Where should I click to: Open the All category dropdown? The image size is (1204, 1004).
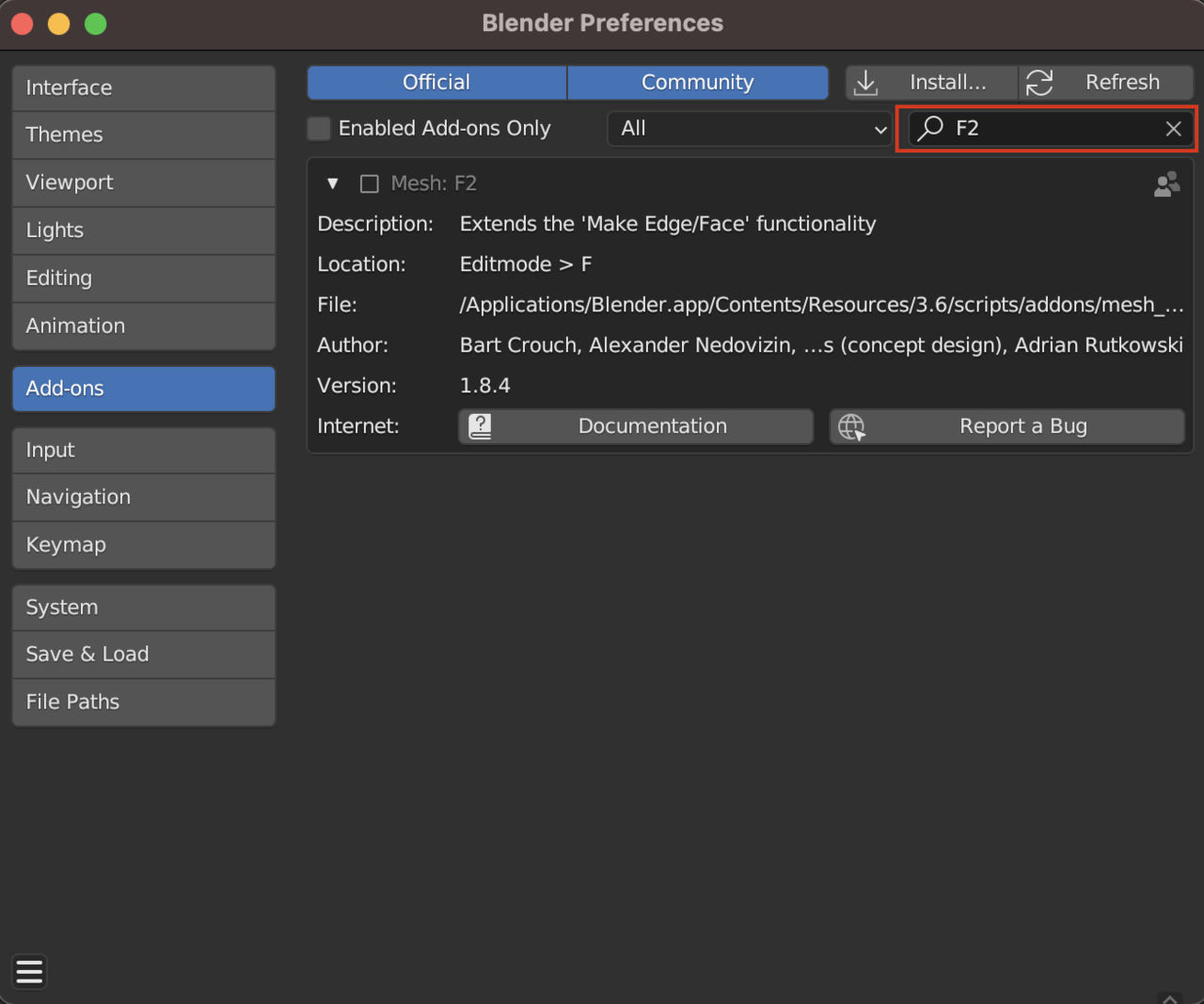pos(750,128)
